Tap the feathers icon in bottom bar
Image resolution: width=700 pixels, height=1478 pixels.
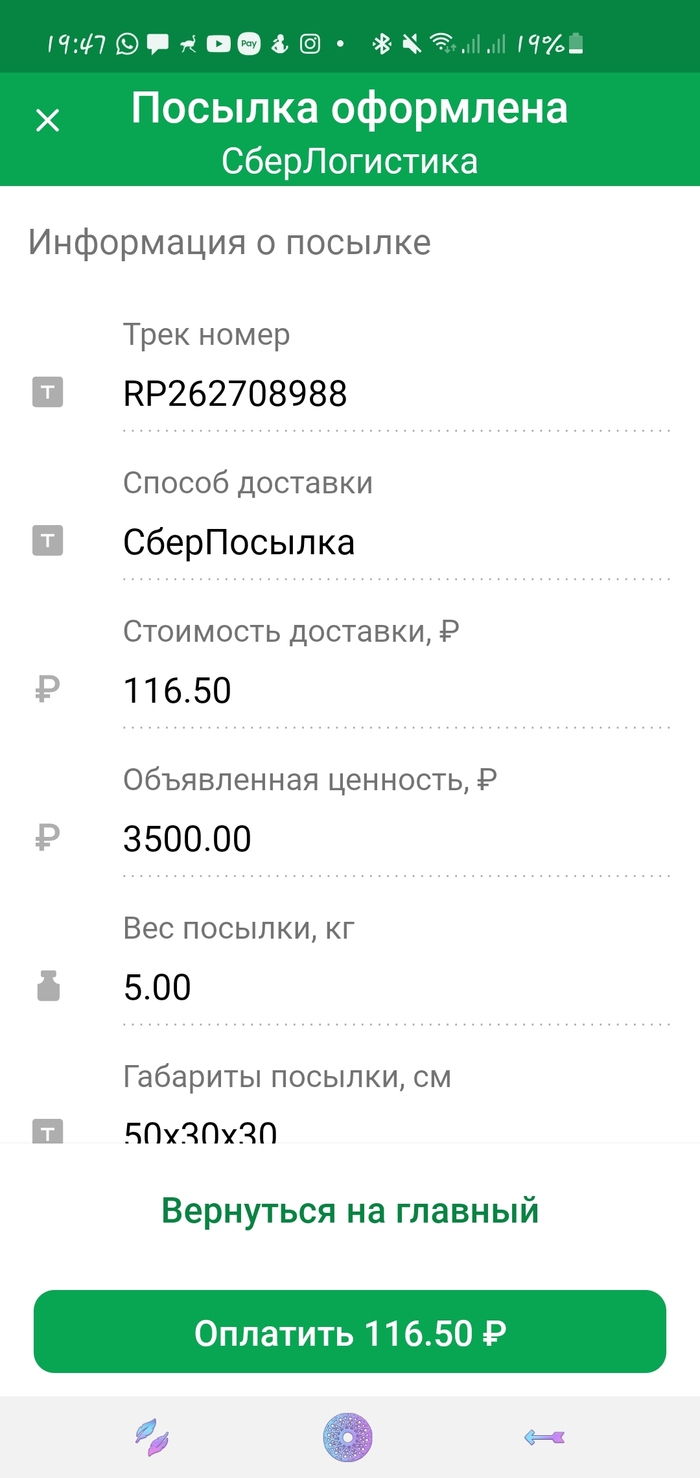pyautogui.click(x=152, y=1438)
